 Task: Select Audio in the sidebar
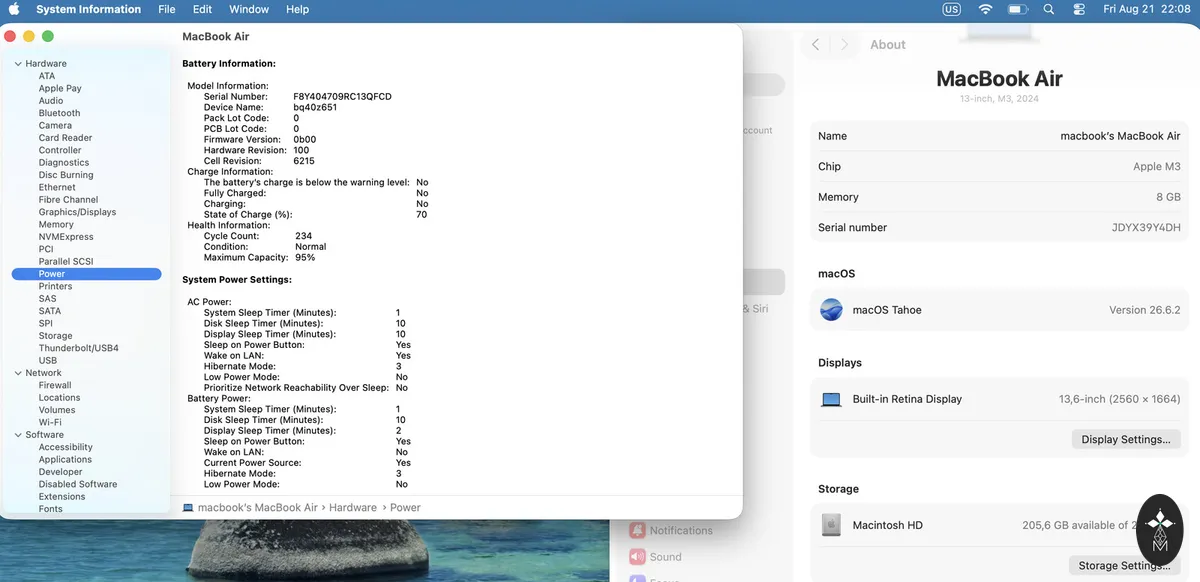(51, 101)
